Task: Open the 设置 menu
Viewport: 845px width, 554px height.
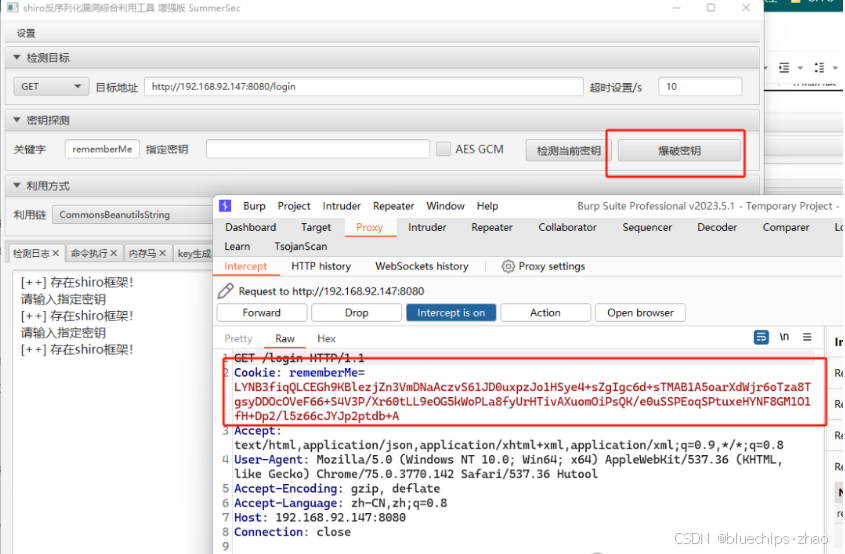Action: pos(26,33)
